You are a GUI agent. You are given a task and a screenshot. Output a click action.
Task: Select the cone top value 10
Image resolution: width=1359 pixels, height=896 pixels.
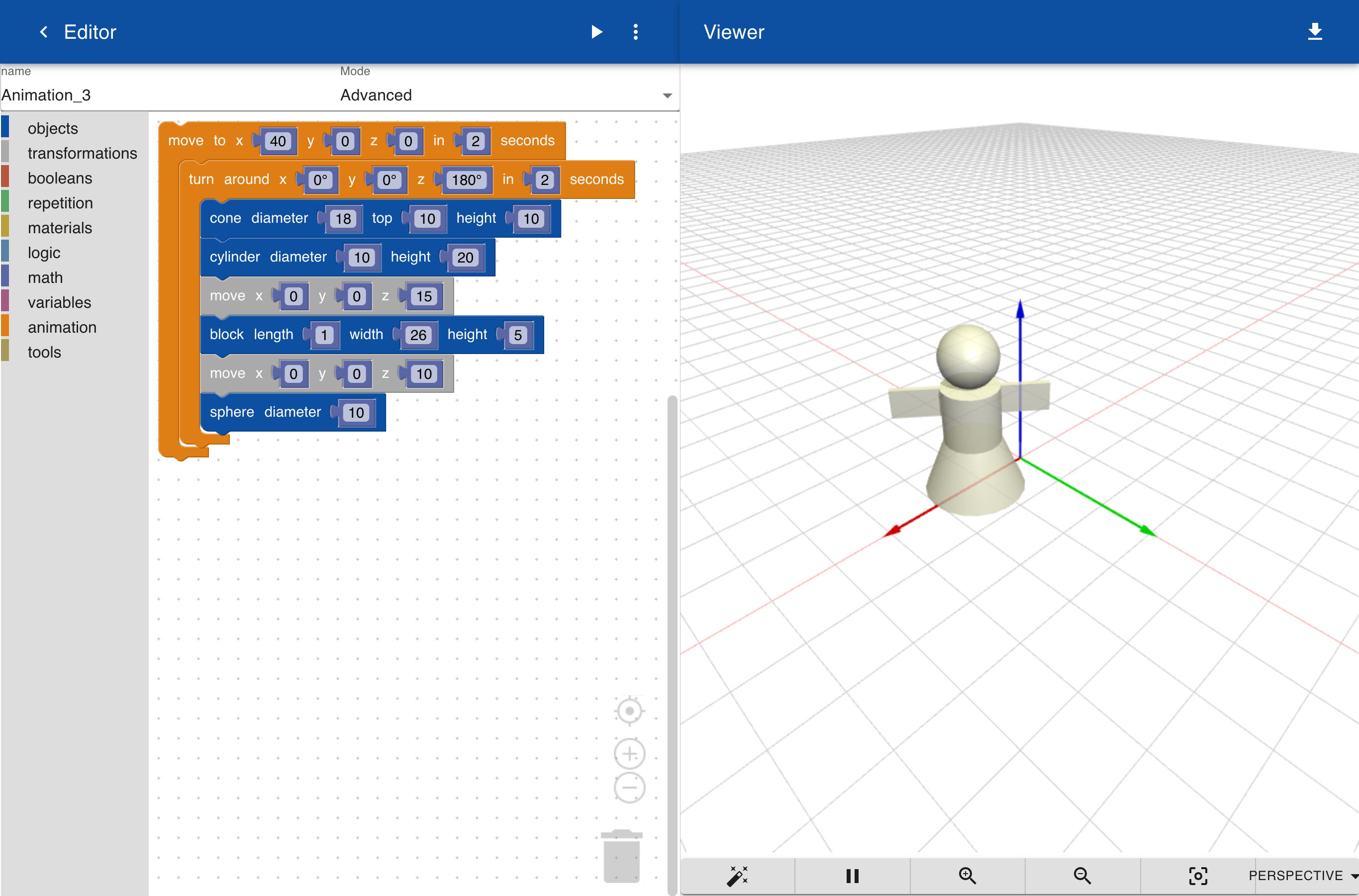pos(427,219)
